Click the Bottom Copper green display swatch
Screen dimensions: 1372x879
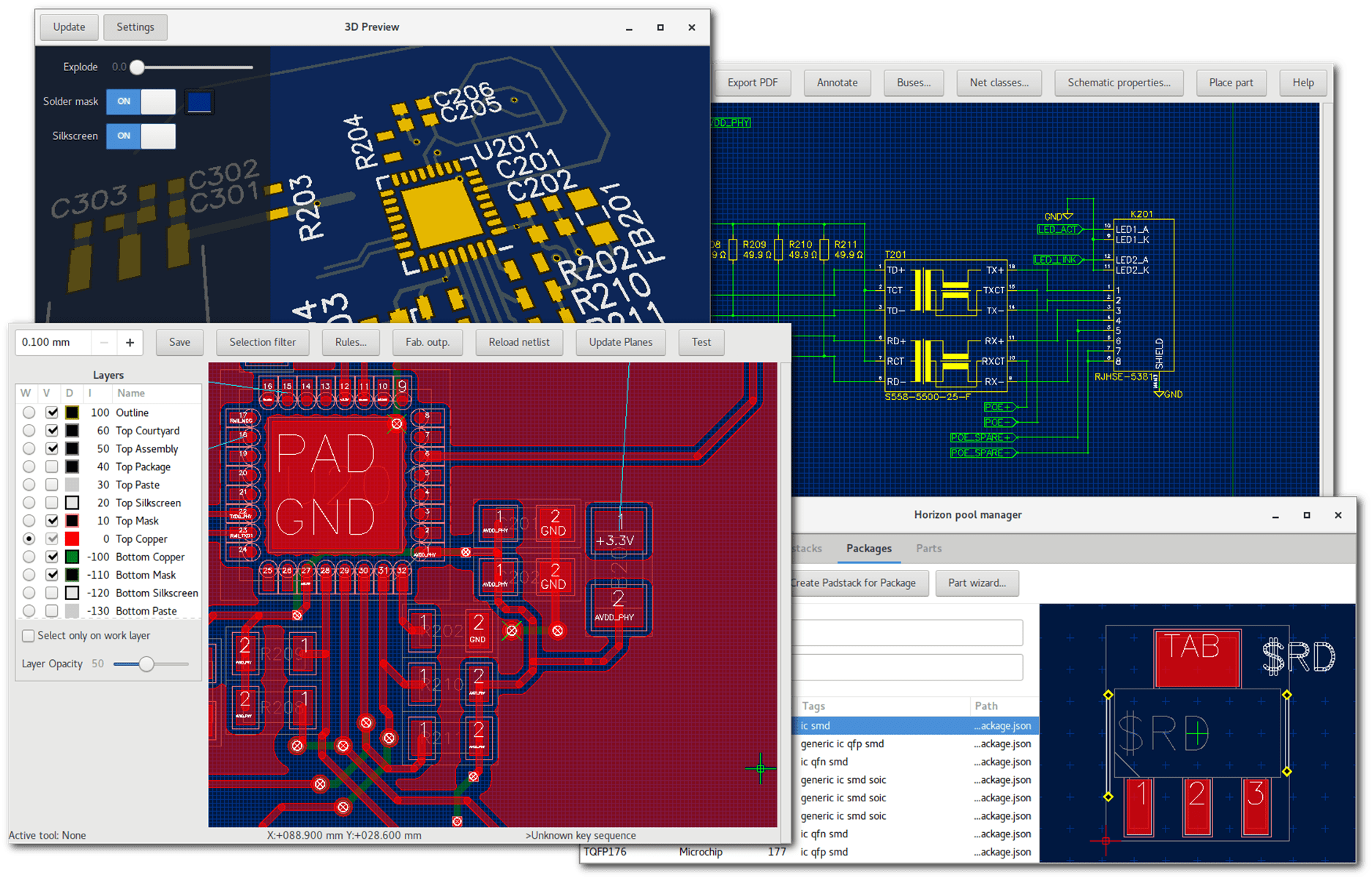click(72, 557)
